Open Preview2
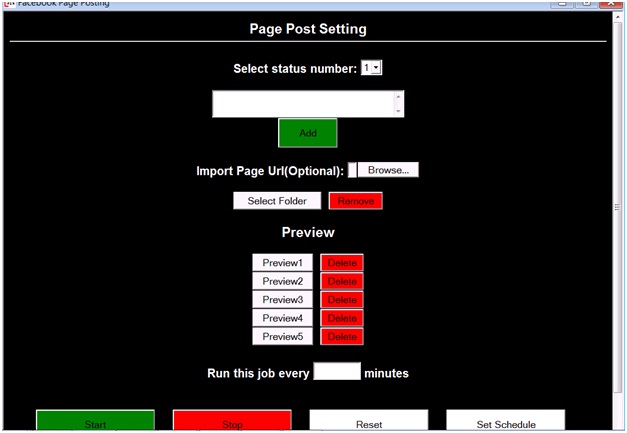Viewport: 627px width, 433px height. click(x=282, y=281)
